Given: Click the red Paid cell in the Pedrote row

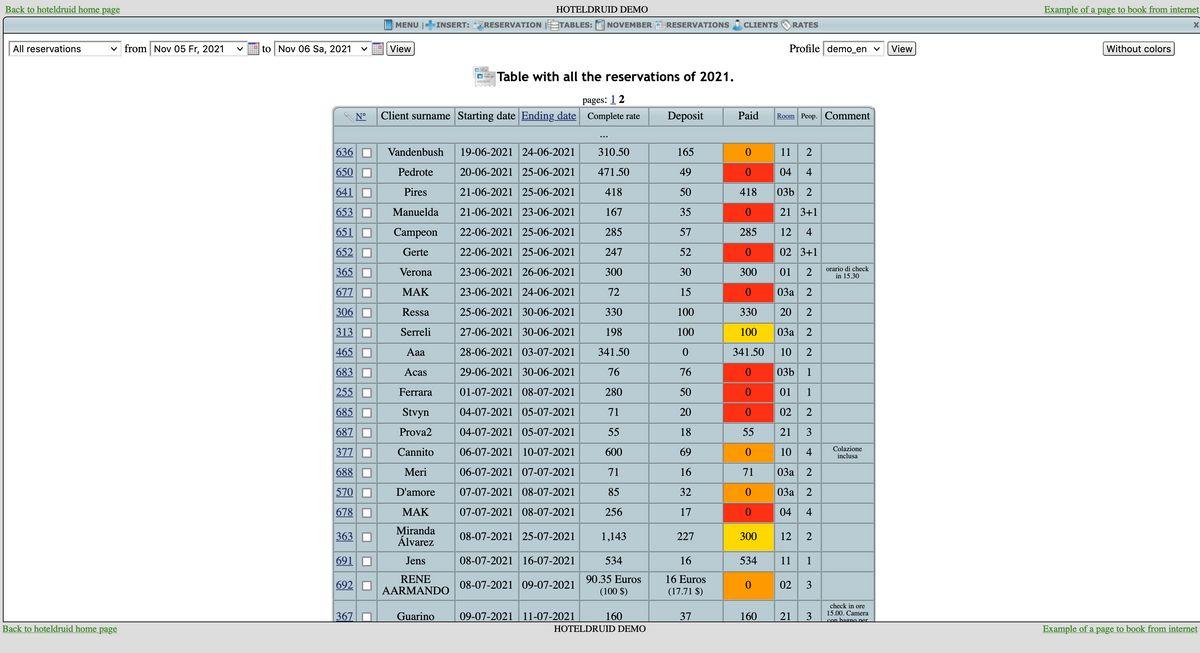Looking at the screenshot, I should [748, 172].
